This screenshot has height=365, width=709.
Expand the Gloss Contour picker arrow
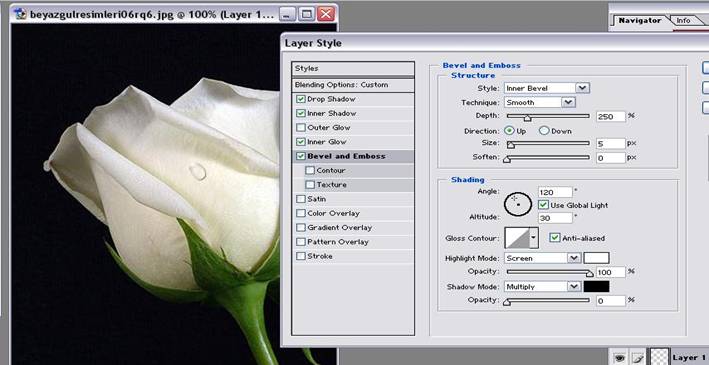[x=534, y=238]
